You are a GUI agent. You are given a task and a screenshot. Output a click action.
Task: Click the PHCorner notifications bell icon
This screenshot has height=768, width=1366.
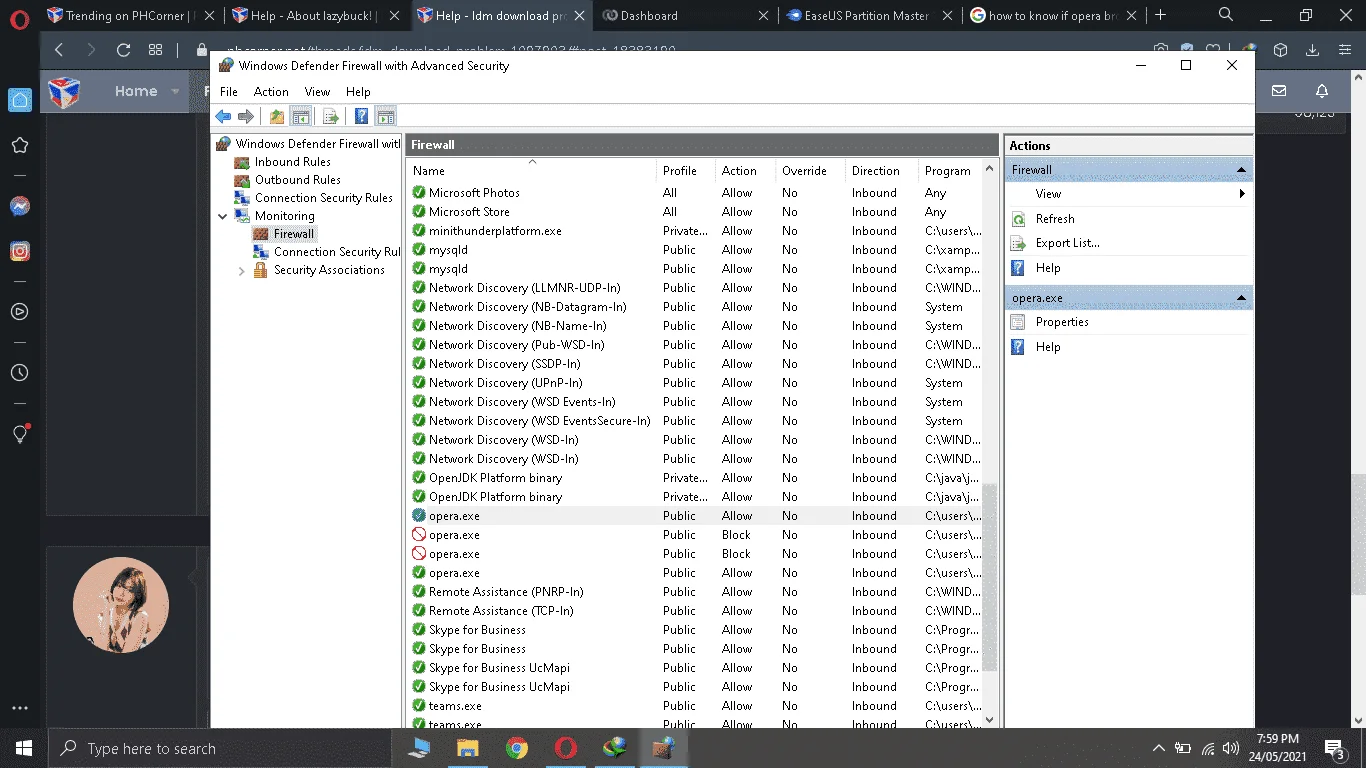(x=1322, y=91)
